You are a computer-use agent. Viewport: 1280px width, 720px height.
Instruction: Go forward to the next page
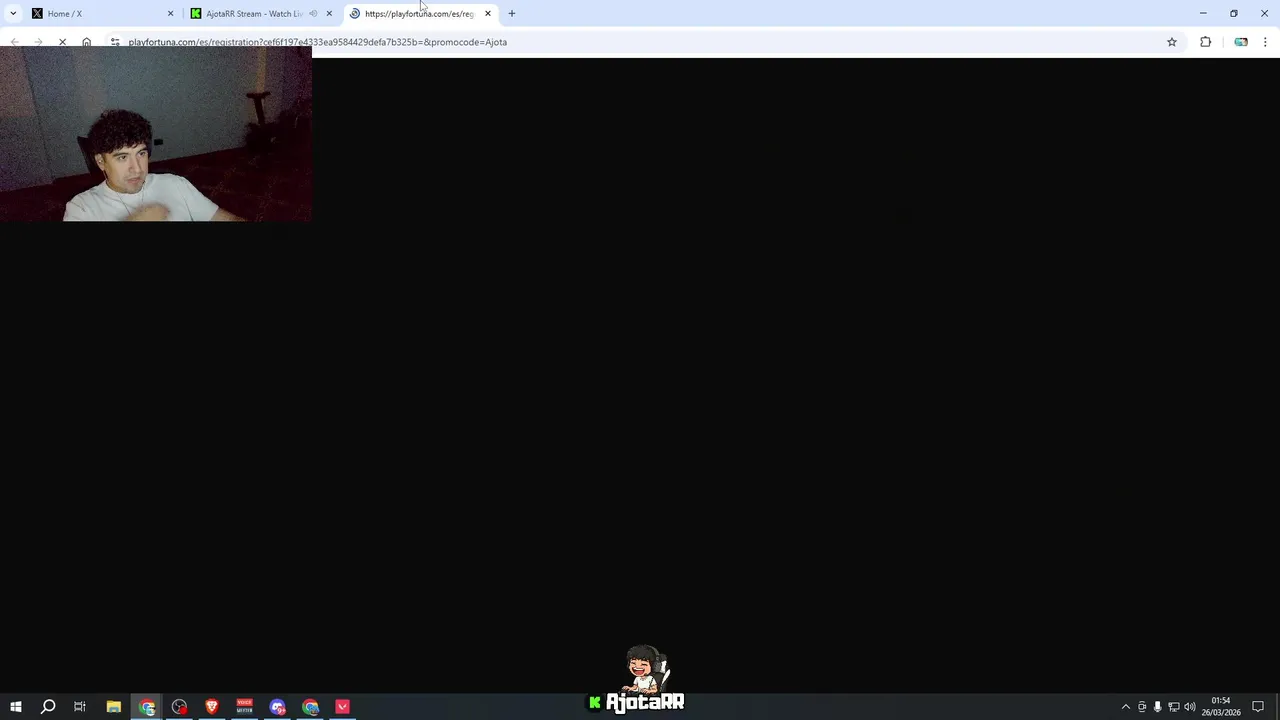coord(38,42)
